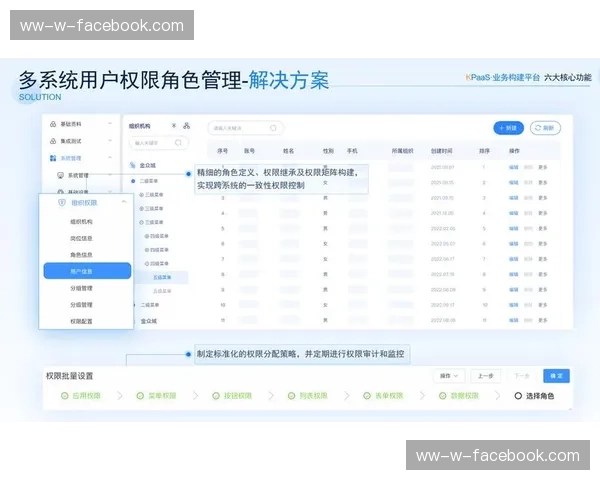Focus the table keyword search input
600x480 pixels.
coord(246,128)
